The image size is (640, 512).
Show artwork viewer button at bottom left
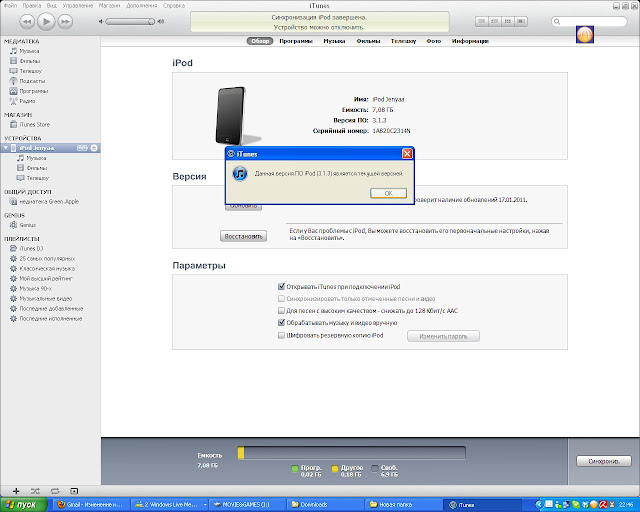coord(74,491)
